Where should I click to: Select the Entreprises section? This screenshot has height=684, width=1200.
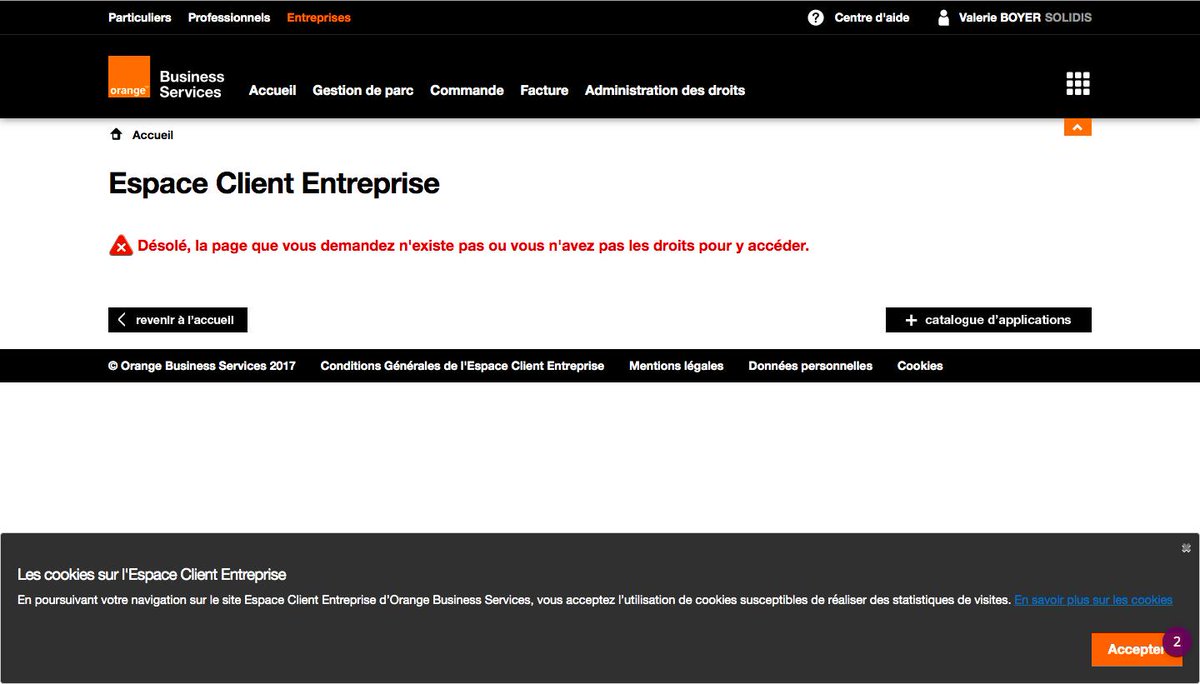point(319,18)
